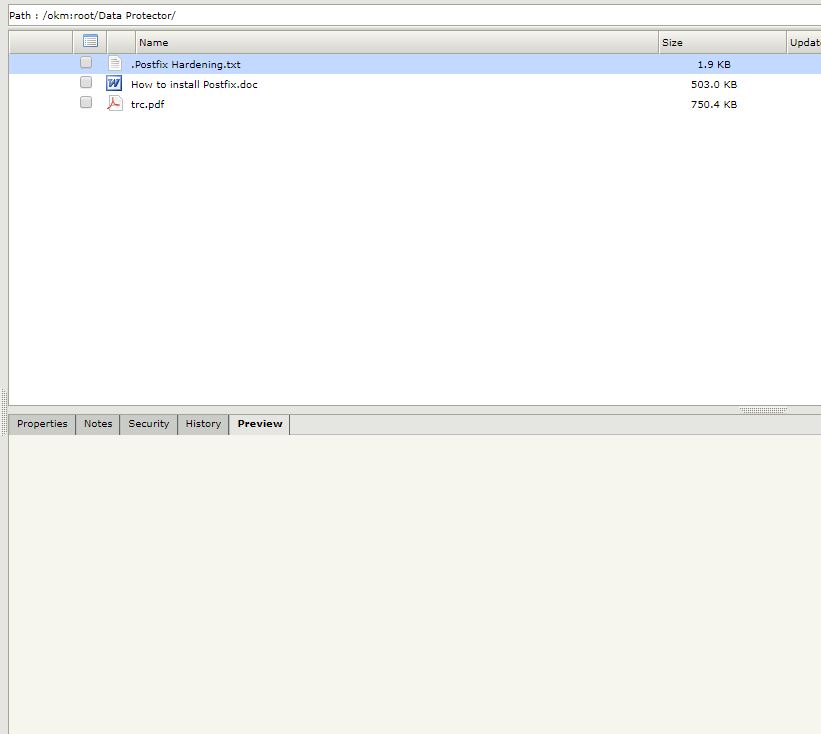This screenshot has height=734, width=821.
Task: Select the trc.pdf checkbox
Action: pyautogui.click(x=86, y=102)
